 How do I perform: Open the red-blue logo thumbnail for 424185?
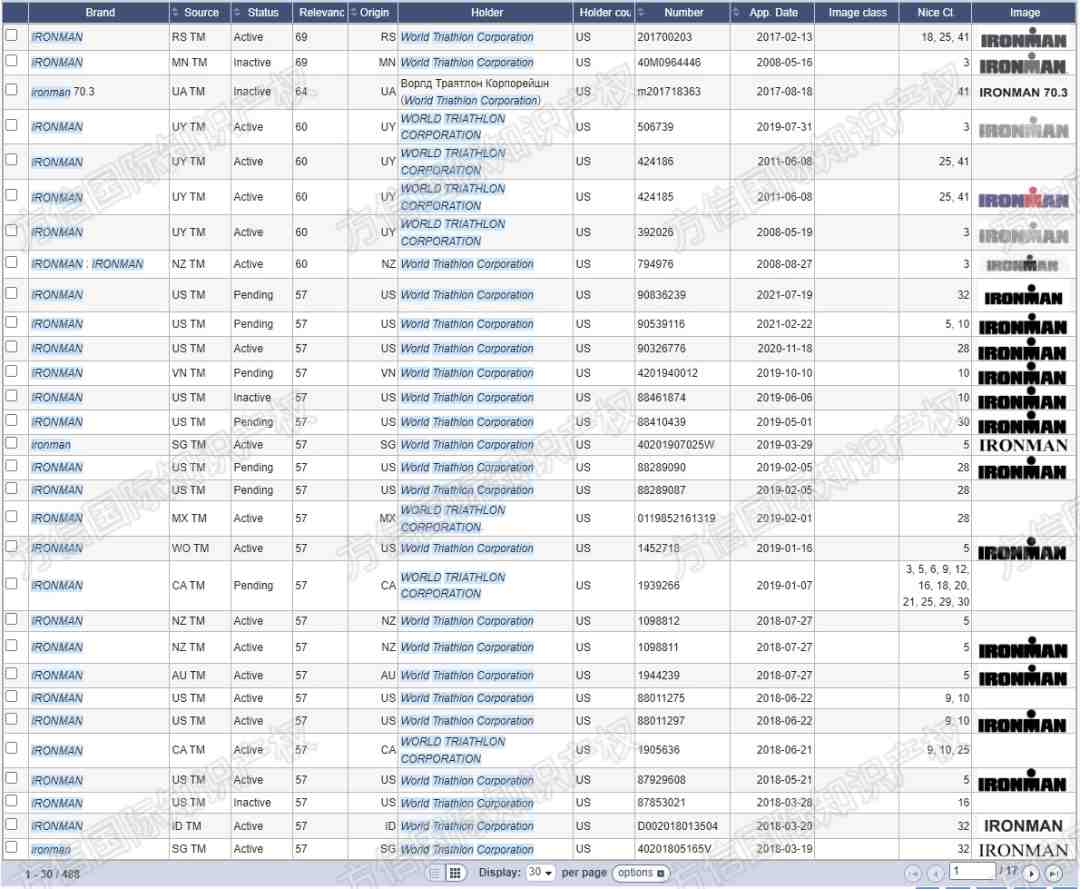1024,198
